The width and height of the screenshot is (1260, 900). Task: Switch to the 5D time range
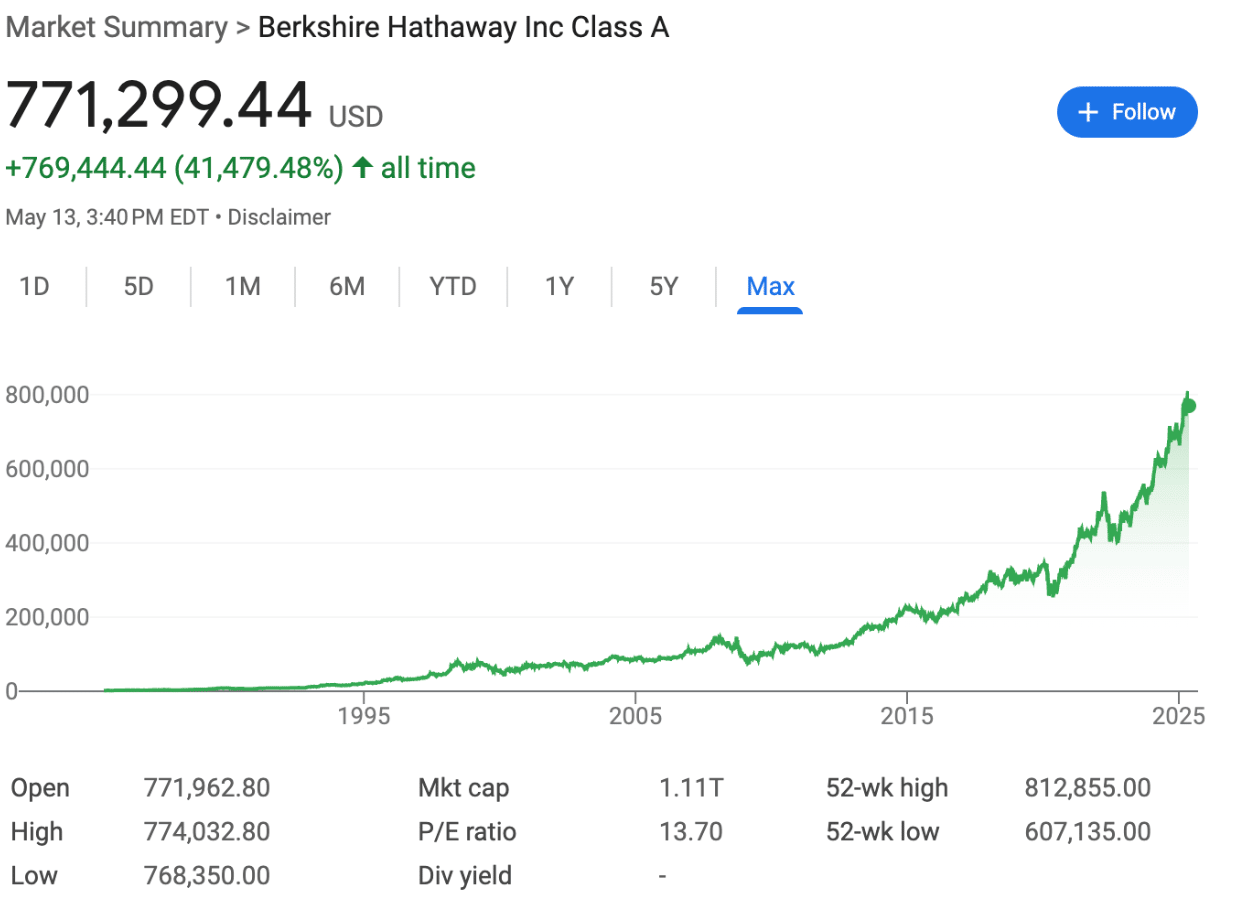139,287
